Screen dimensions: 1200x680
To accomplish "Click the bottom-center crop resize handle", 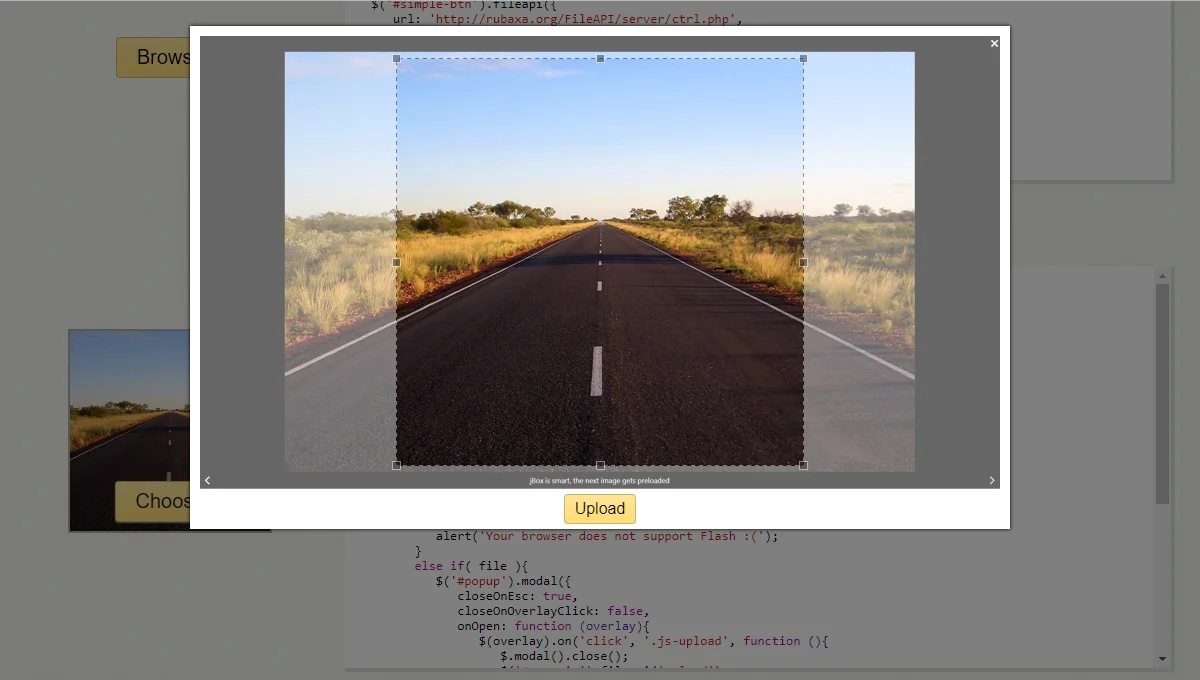I will pyautogui.click(x=600, y=464).
